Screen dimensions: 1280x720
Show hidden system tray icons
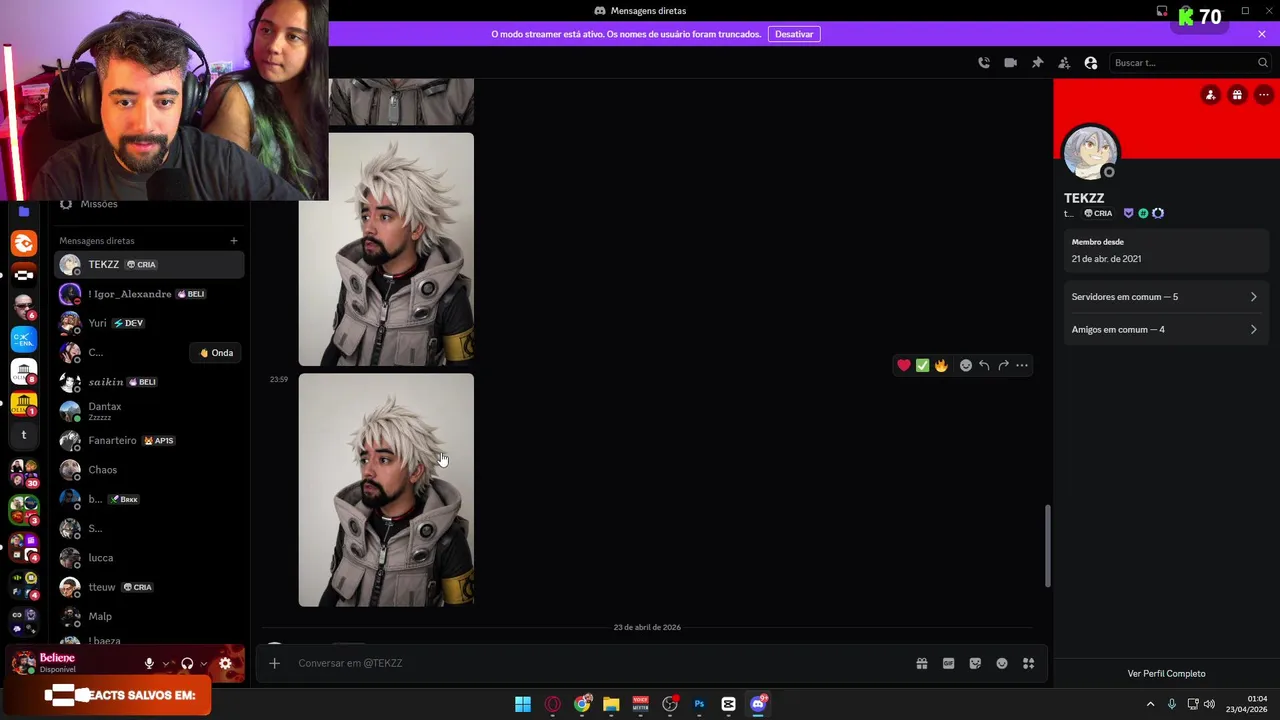[x=1150, y=704]
